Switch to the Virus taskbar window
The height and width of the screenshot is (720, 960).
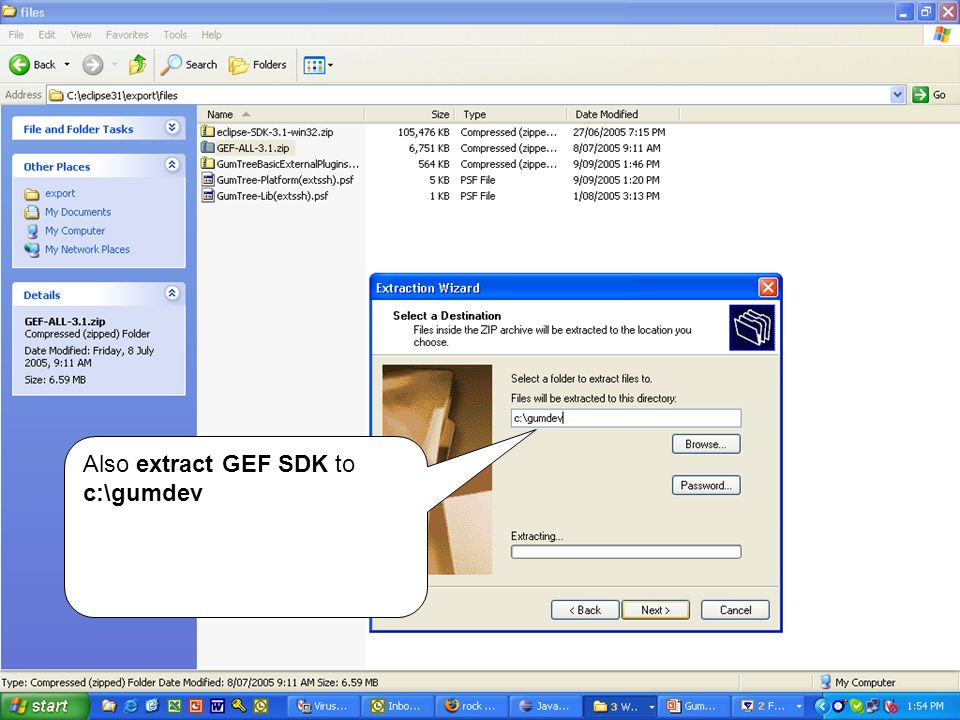[x=324, y=706]
